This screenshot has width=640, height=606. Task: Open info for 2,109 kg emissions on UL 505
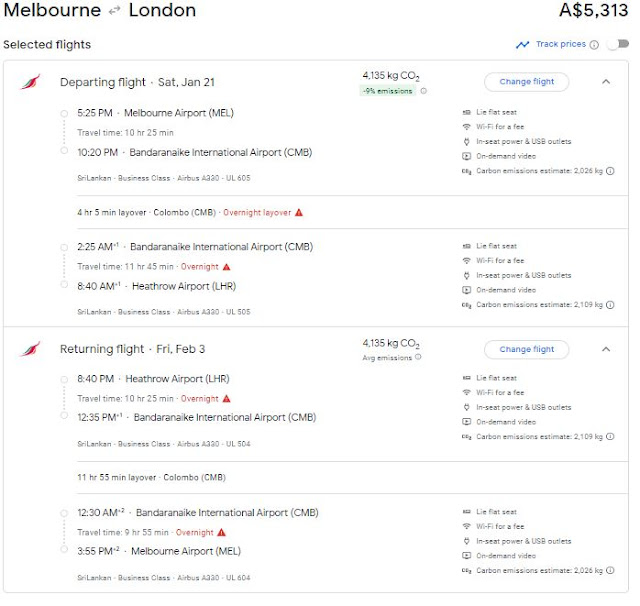(610, 305)
